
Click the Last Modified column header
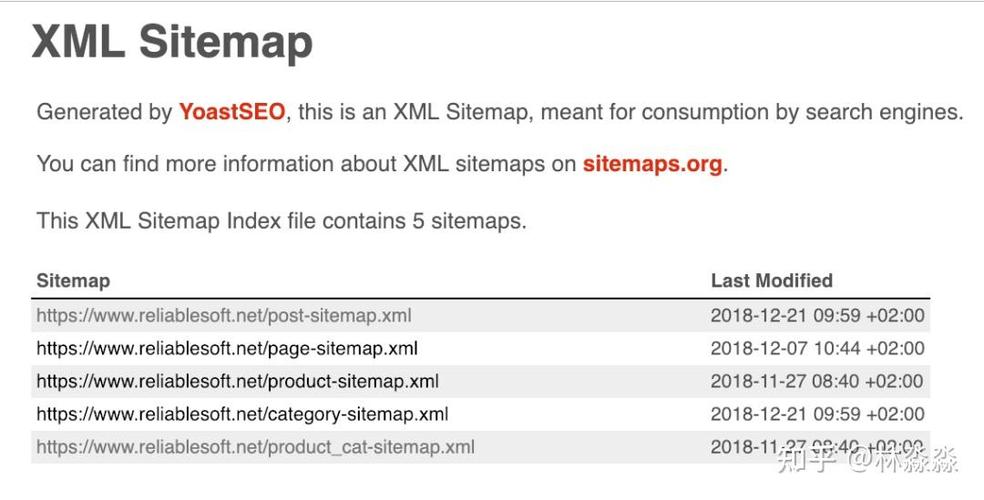click(x=772, y=280)
